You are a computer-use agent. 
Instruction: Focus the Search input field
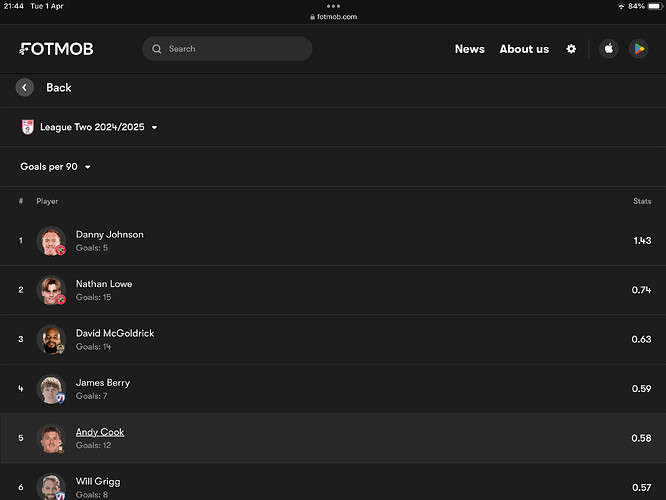click(227, 49)
